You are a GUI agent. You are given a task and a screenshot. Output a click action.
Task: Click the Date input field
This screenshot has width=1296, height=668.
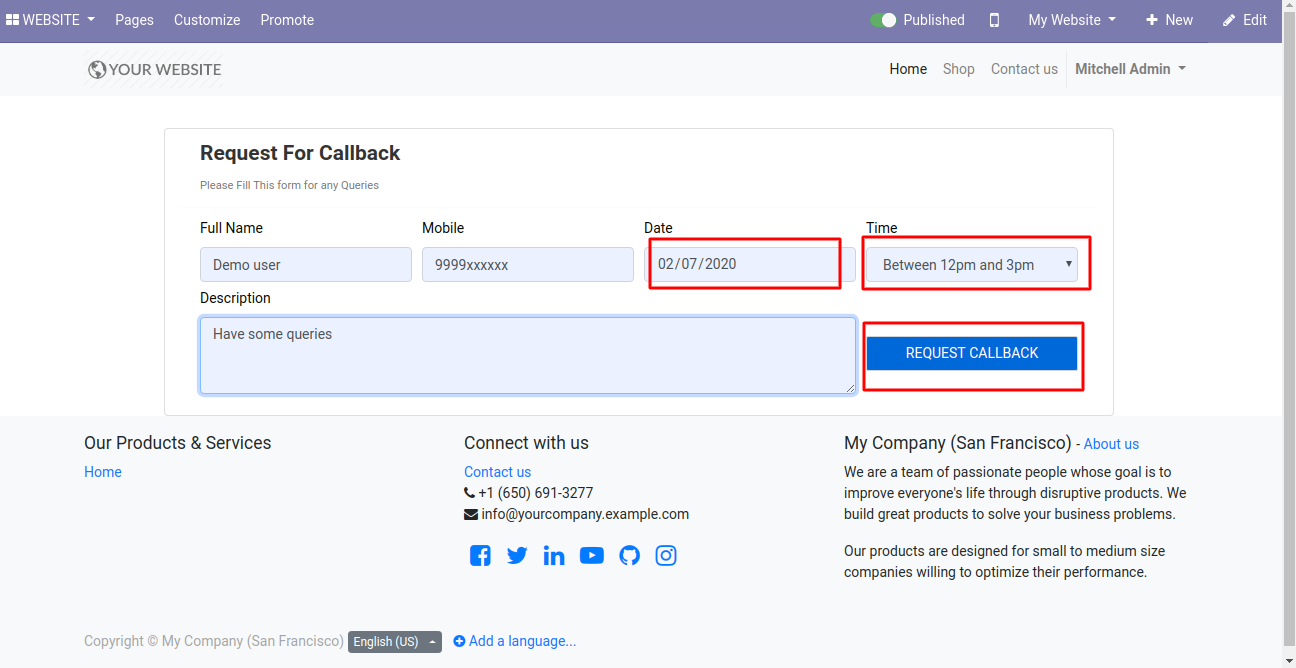[744, 263]
